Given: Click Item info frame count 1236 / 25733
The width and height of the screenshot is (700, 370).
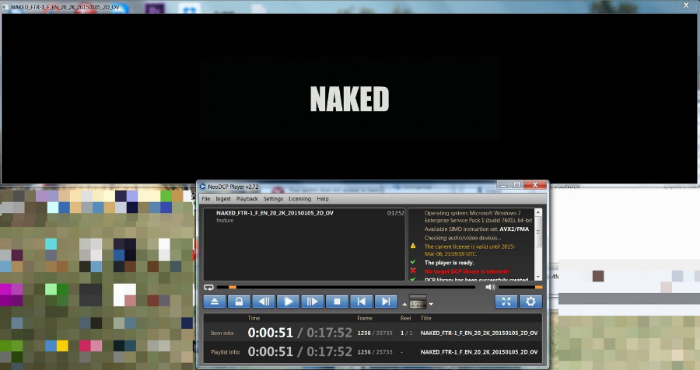Looking at the screenshot, I should [x=375, y=333].
